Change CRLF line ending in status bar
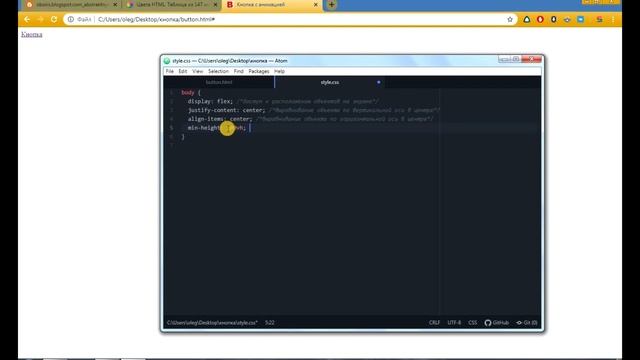The width and height of the screenshot is (640, 360). tap(434, 322)
